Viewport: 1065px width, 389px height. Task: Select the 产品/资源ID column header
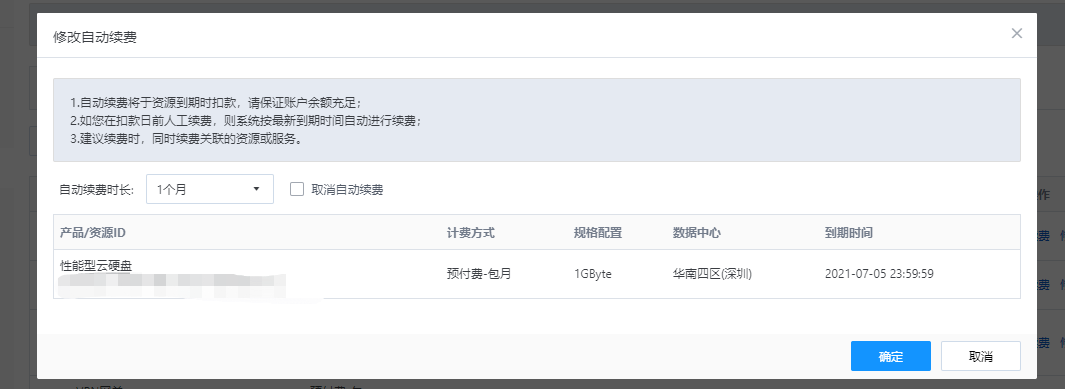93,233
